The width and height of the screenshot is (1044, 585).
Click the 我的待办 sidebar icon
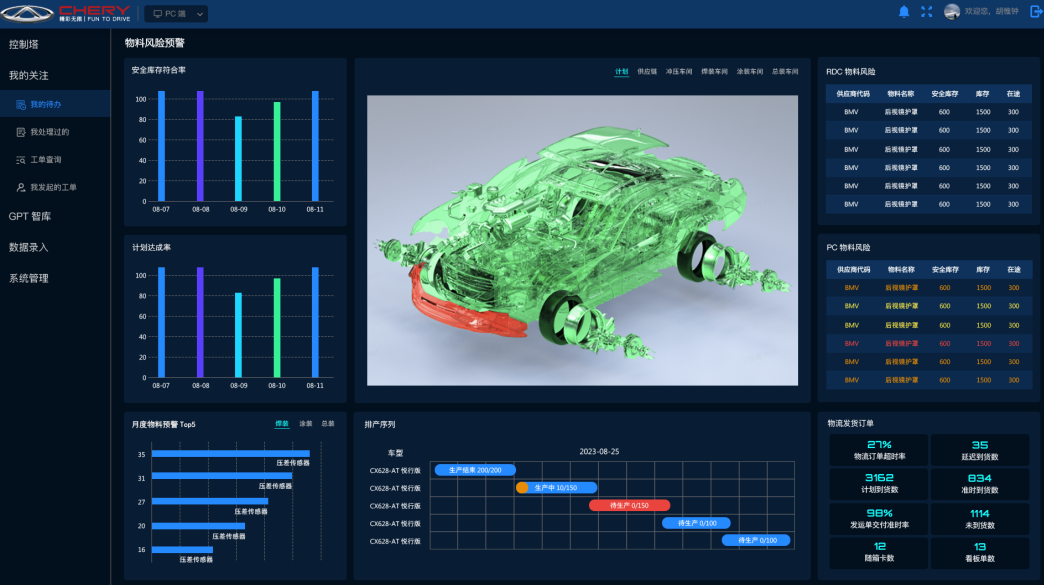pyautogui.click(x=21, y=104)
